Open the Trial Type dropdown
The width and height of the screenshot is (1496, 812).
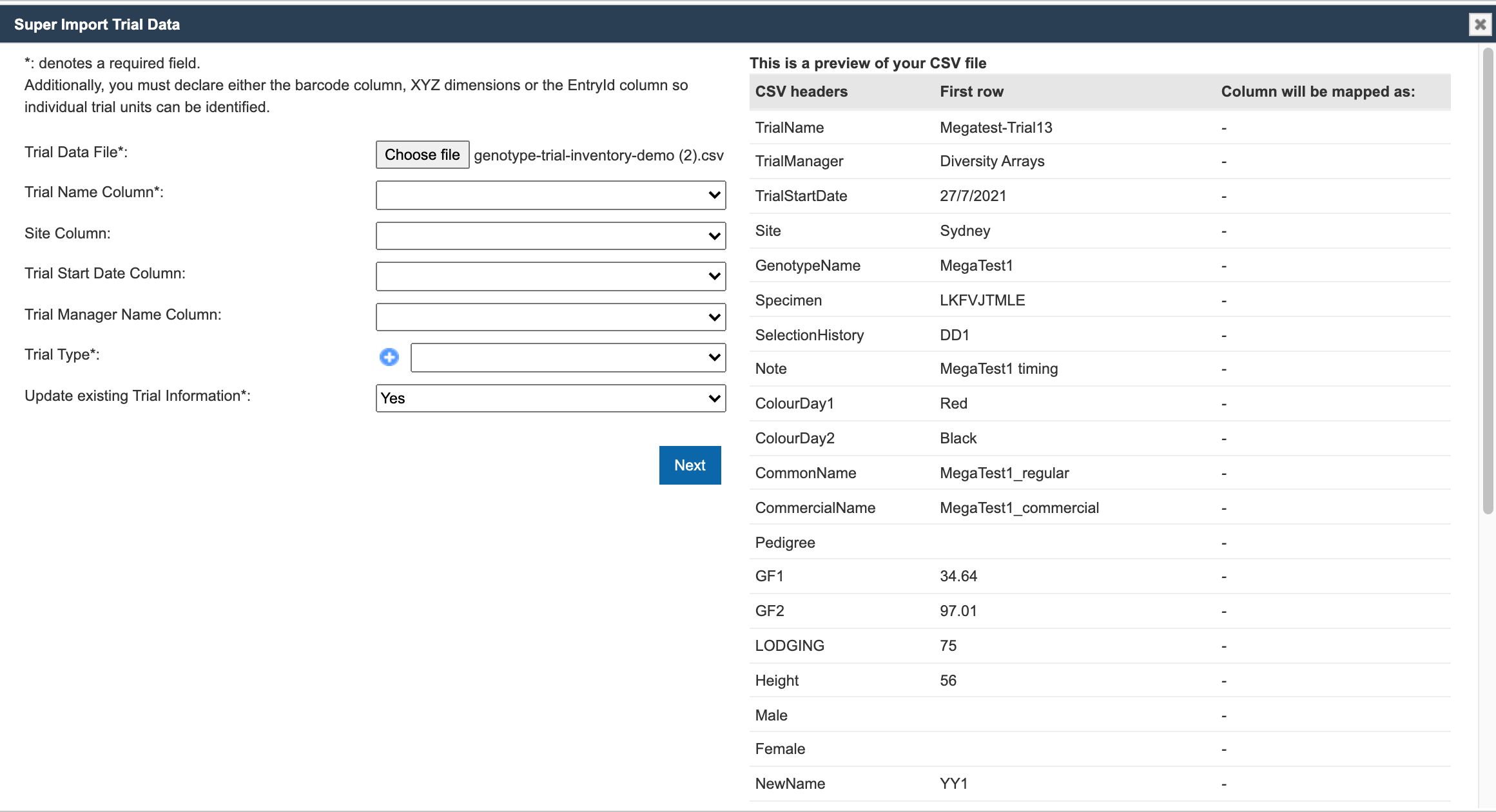(567, 357)
